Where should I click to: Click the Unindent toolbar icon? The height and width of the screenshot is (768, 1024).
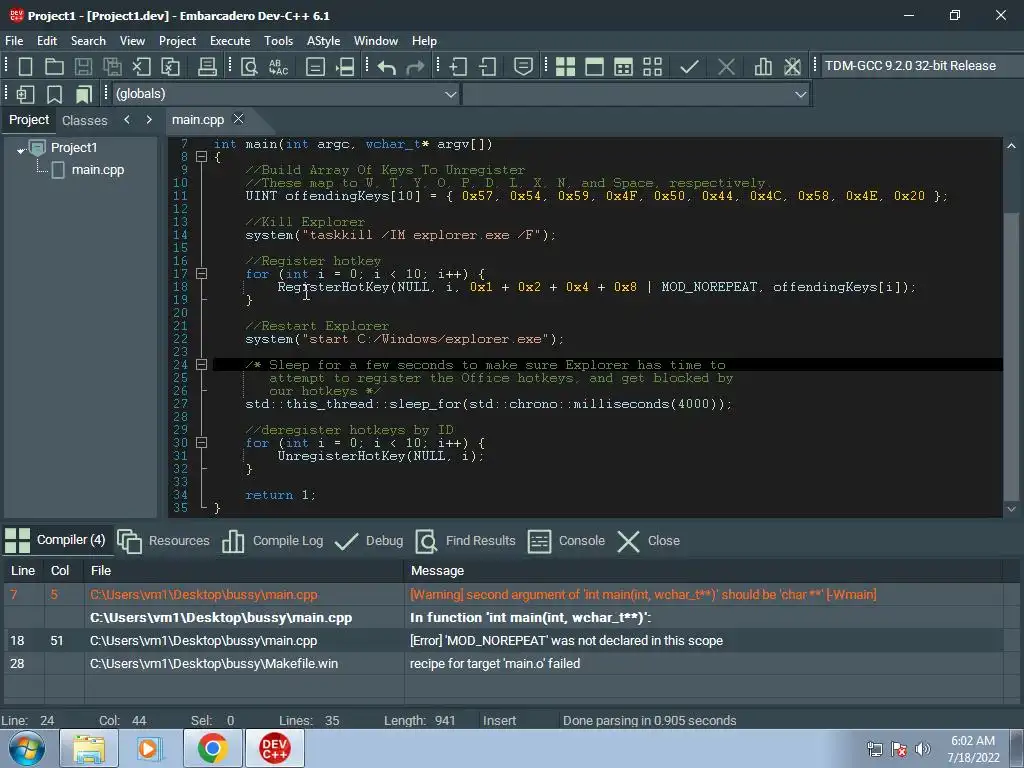coord(487,67)
